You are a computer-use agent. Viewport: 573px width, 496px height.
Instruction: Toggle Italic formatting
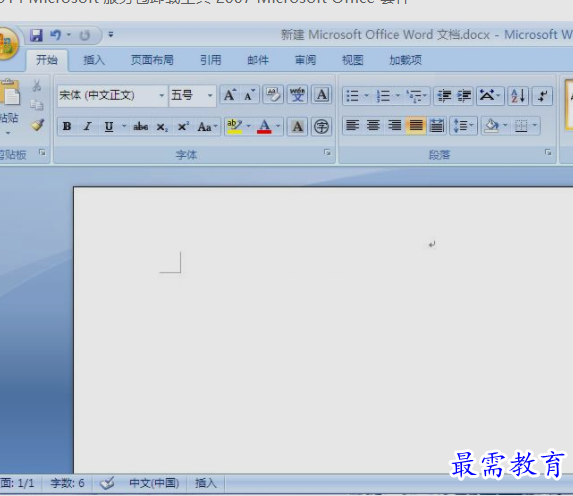(x=87, y=126)
